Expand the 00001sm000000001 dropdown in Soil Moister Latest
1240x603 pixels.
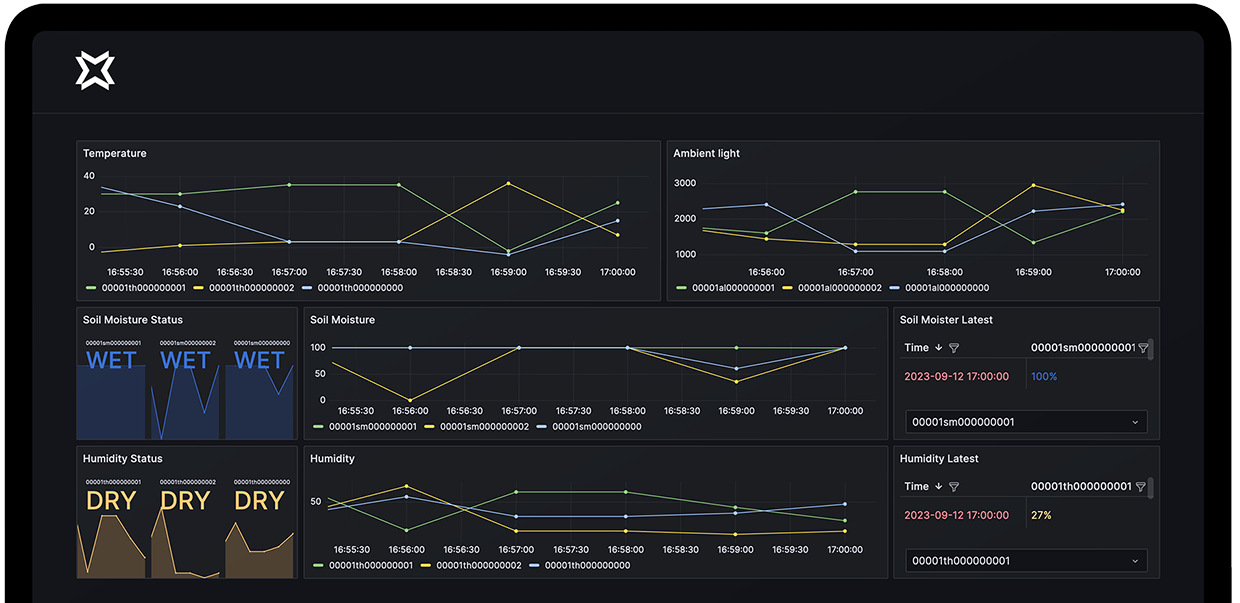tap(1025, 422)
